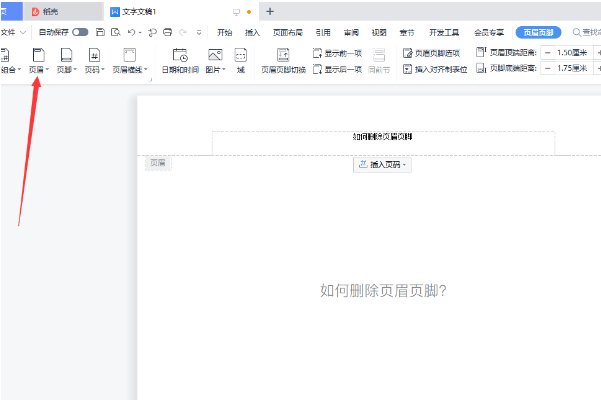This screenshot has height=400, width=601.
Task: Toggle the 自动保存 auto-save switch
Action: [80, 32]
